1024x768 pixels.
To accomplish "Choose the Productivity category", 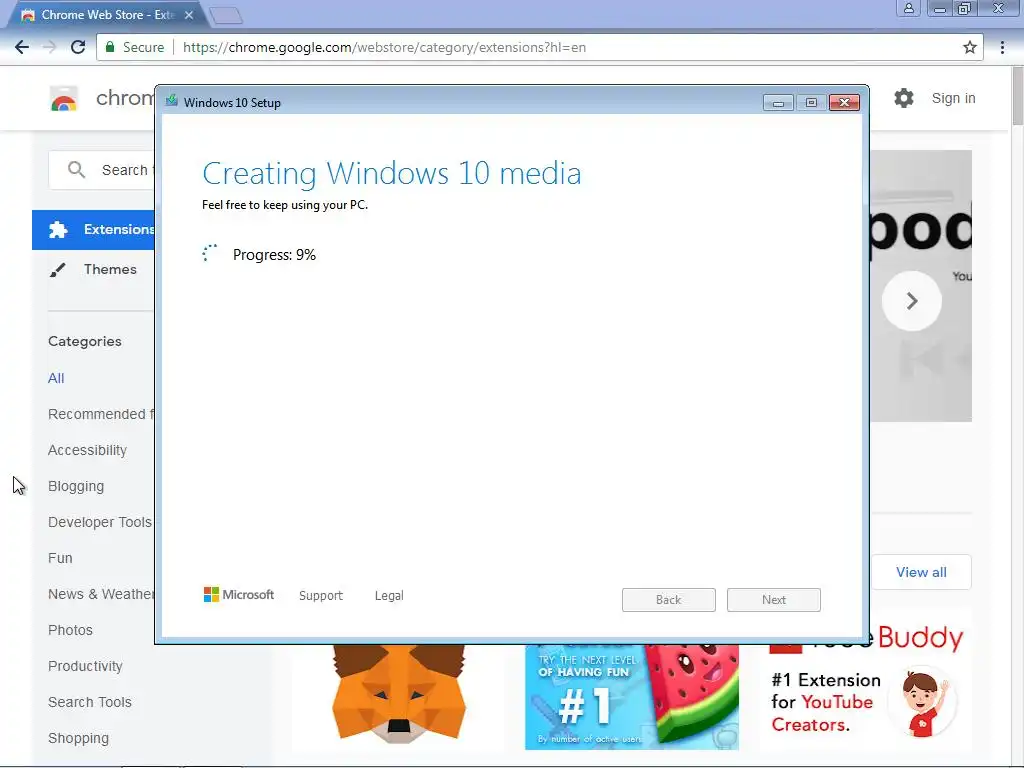I will (x=85, y=665).
